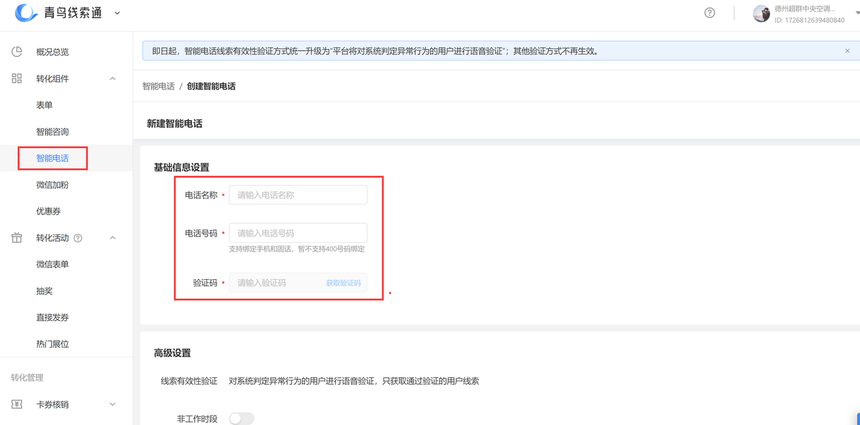Open 概况总览 in the sidebar
860x425 pixels.
(x=53, y=52)
